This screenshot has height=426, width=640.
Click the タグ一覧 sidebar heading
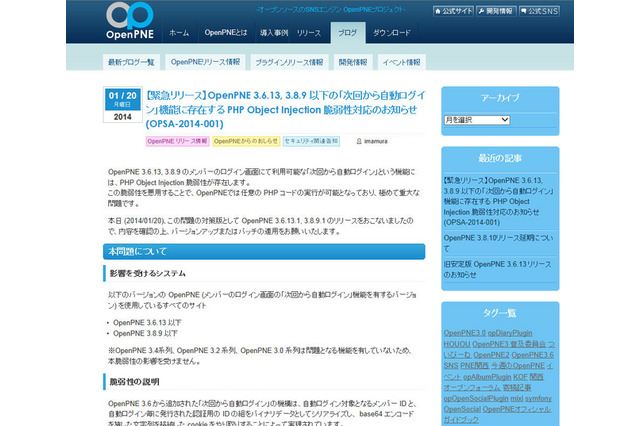coord(500,313)
